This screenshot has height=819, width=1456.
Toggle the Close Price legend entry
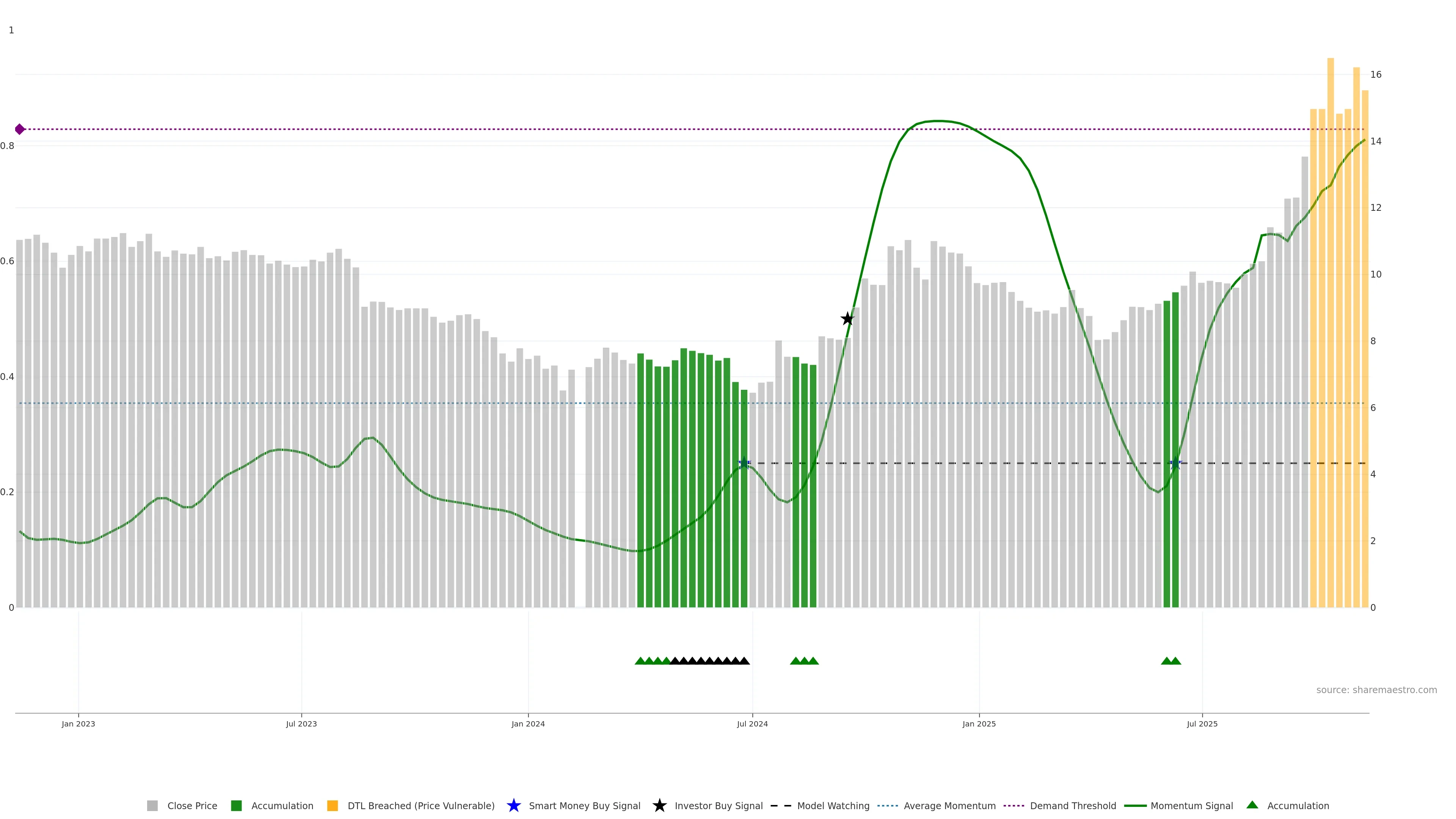(x=191, y=805)
